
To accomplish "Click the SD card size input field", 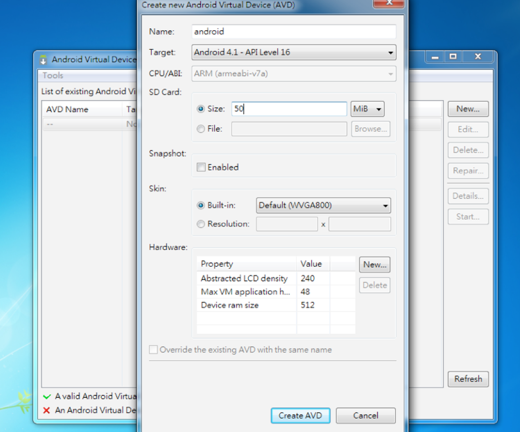I will (289, 109).
